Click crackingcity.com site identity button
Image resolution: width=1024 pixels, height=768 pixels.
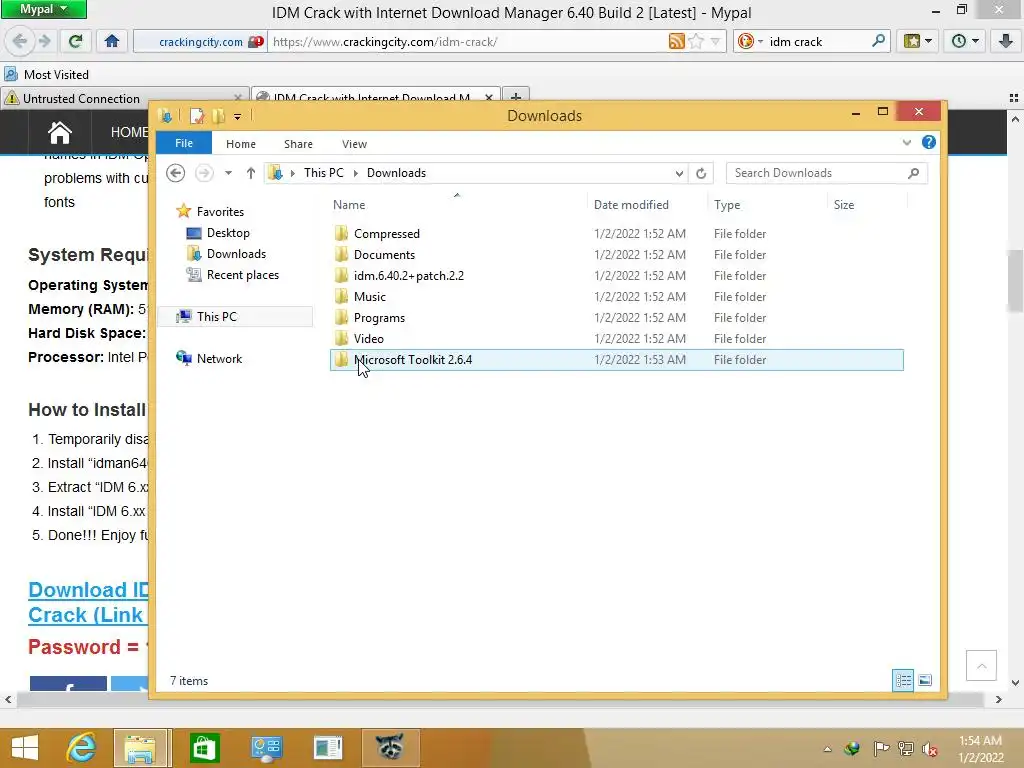point(200,41)
